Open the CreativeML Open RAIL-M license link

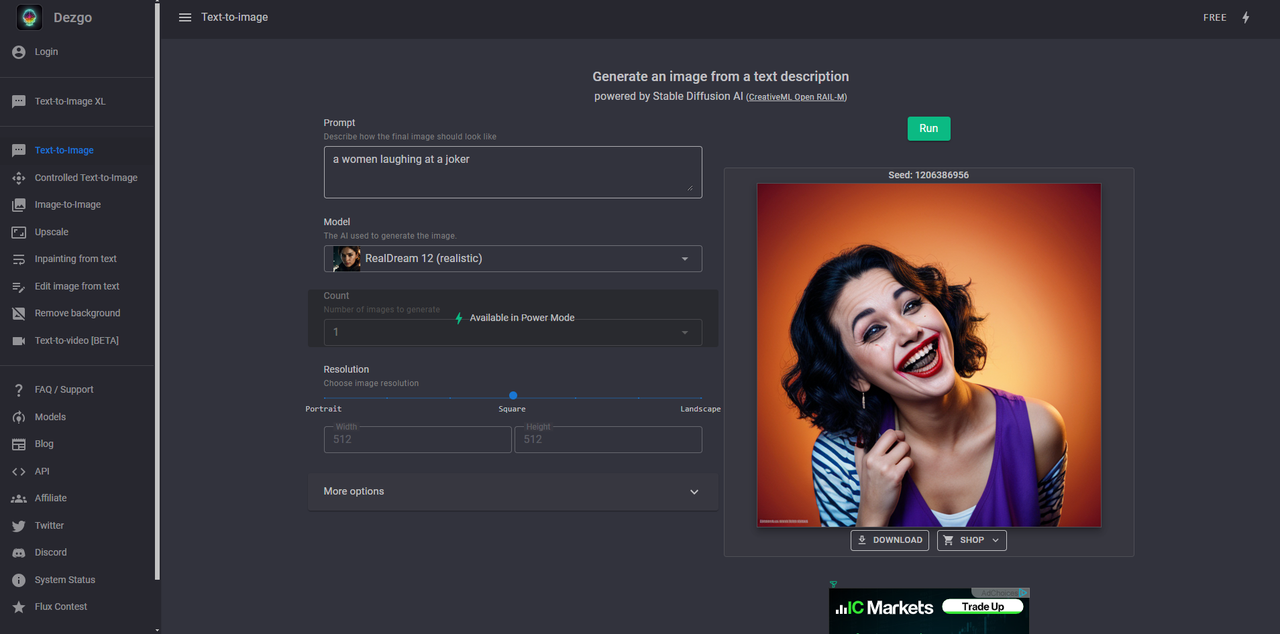796,98
